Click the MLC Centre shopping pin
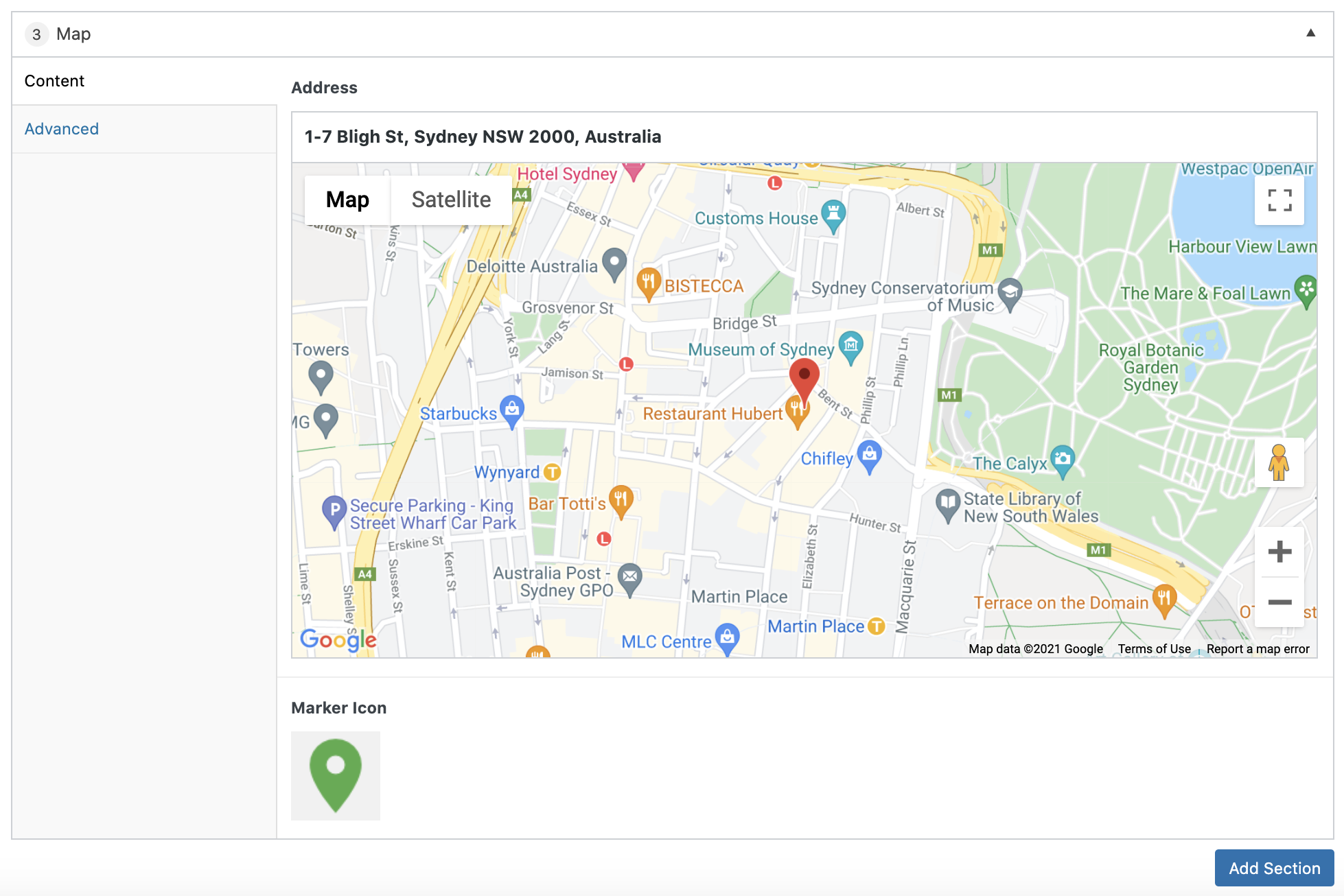Viewport: 1344px width, 896px height. (728, 639)
